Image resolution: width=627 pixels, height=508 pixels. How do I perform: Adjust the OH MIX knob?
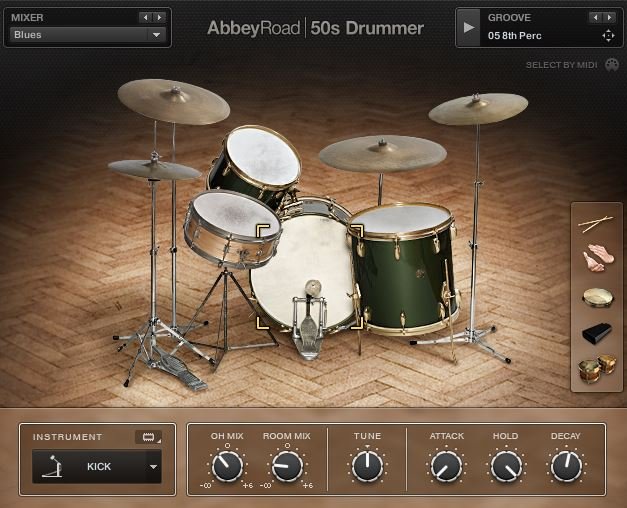tap(227, 467)
